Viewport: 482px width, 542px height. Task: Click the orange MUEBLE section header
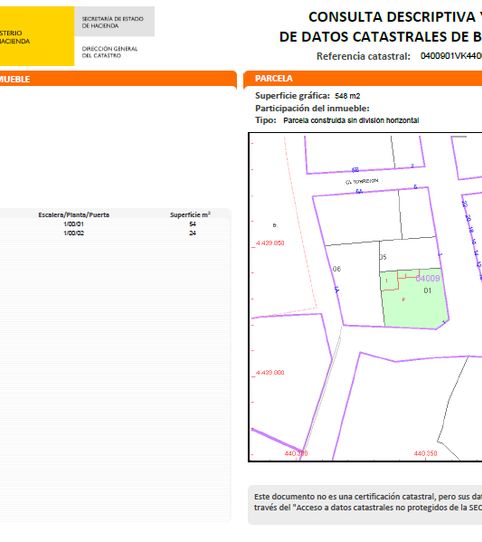pyautogui.click(x=118, y=79)
